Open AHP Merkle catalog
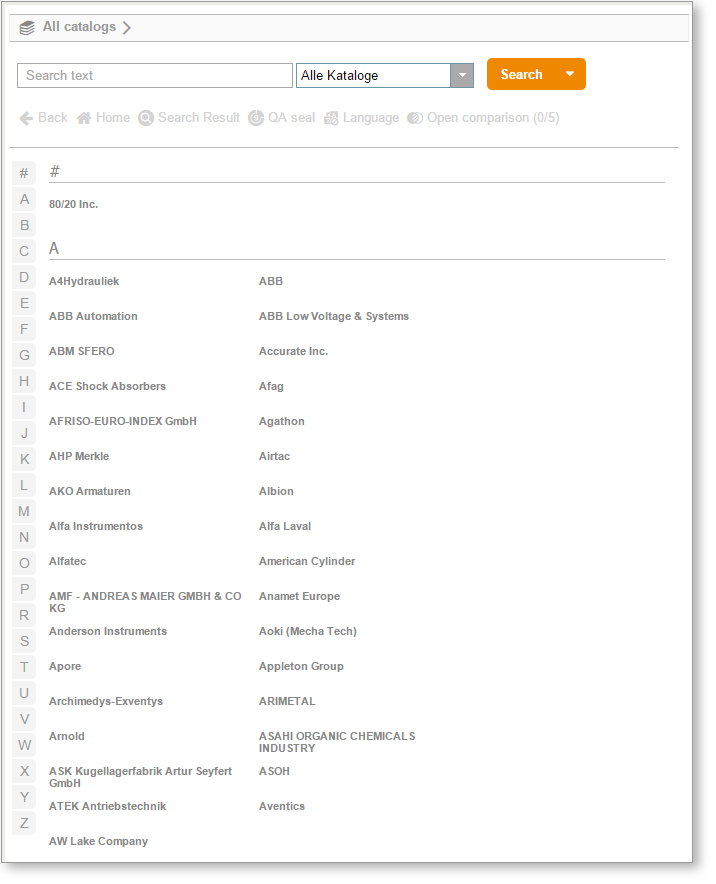The image size is (716, 884). (79, 456)
